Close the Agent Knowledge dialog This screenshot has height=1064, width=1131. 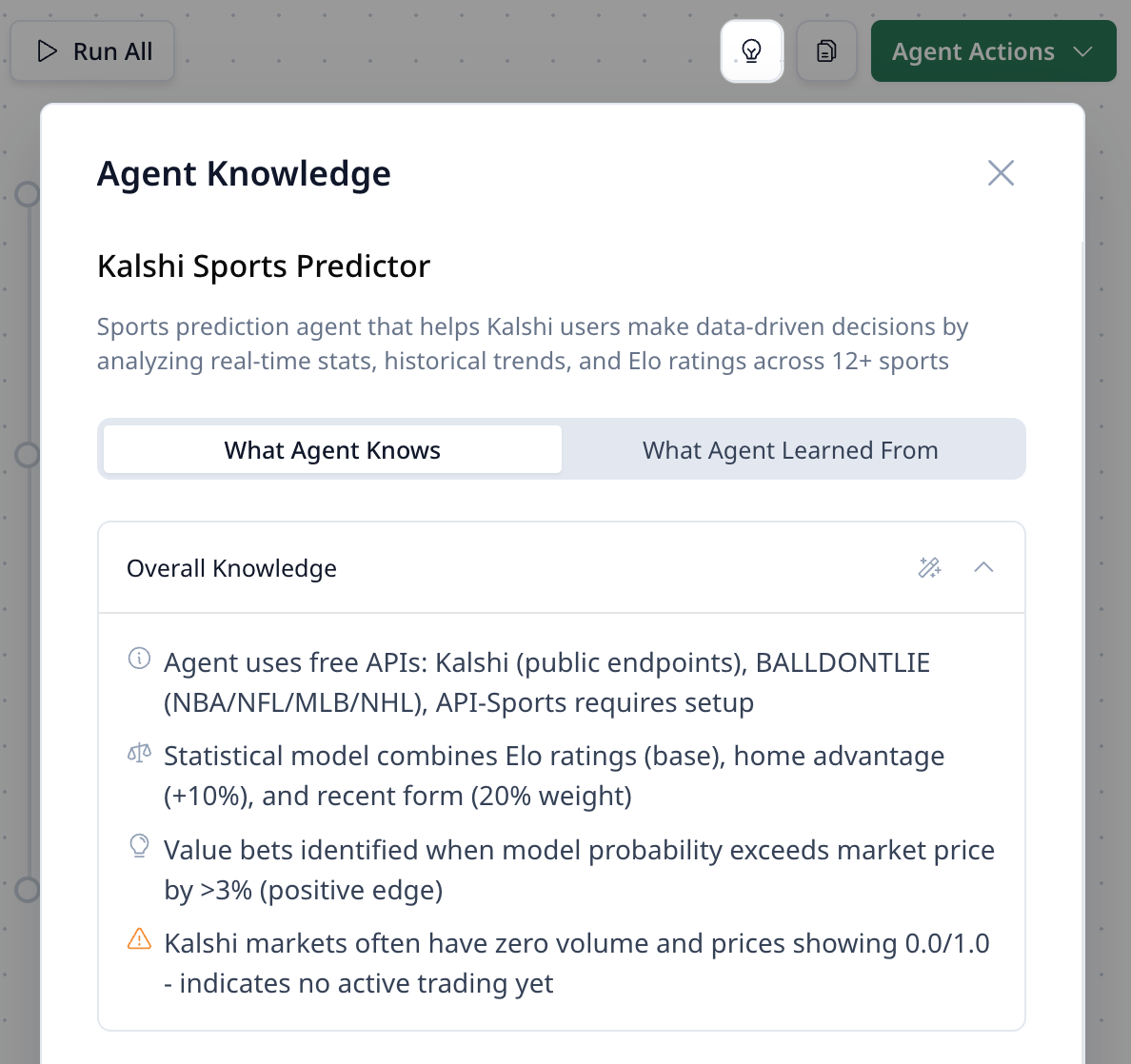(x=1001, y=173)
